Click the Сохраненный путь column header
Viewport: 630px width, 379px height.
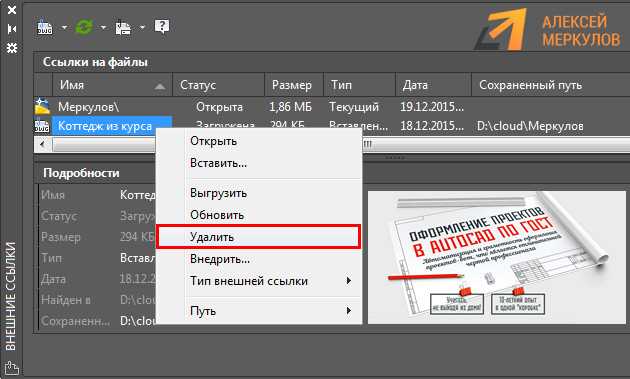click(550, 85)
